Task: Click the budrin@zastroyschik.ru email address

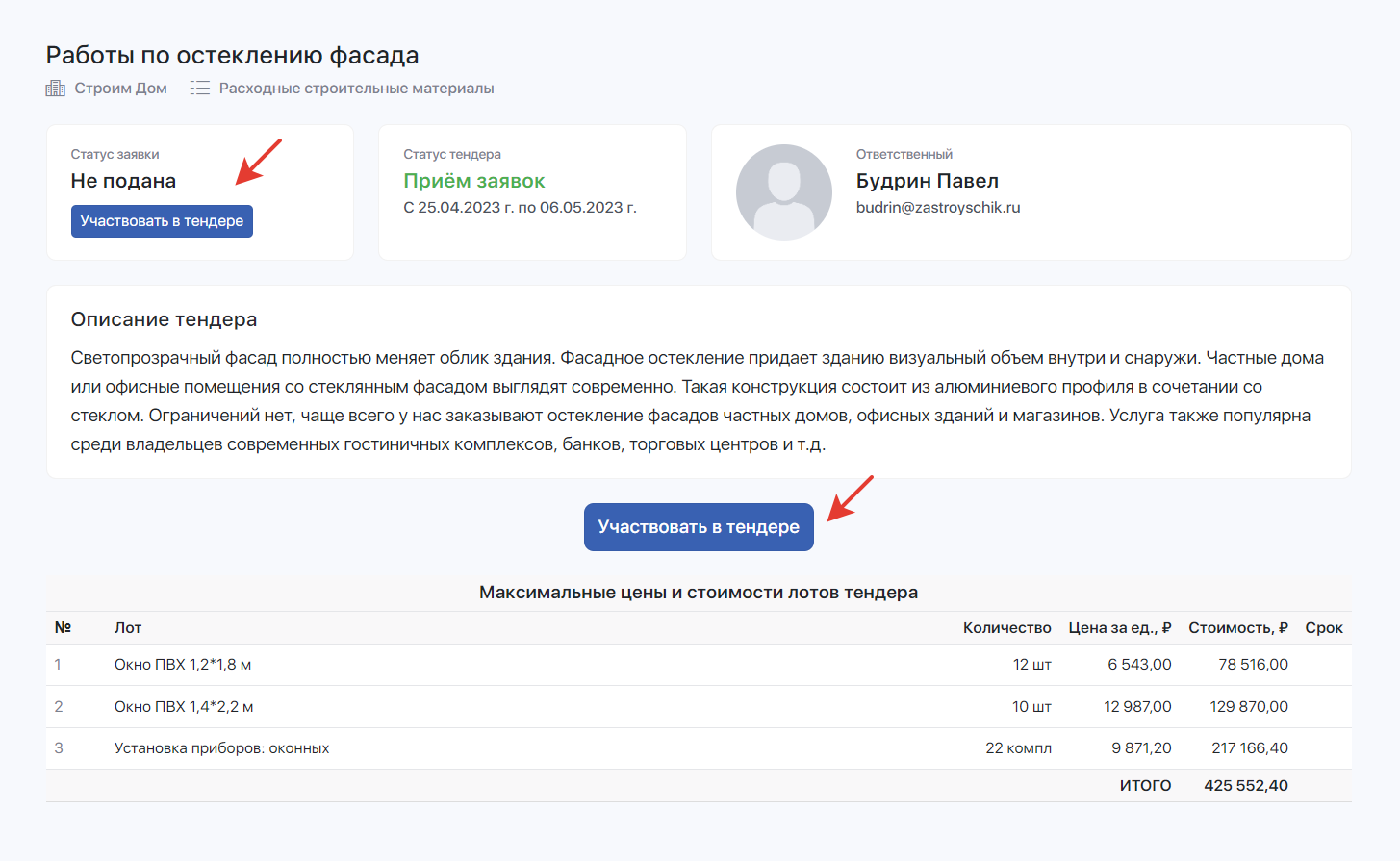Action: [x=937, y=208]
